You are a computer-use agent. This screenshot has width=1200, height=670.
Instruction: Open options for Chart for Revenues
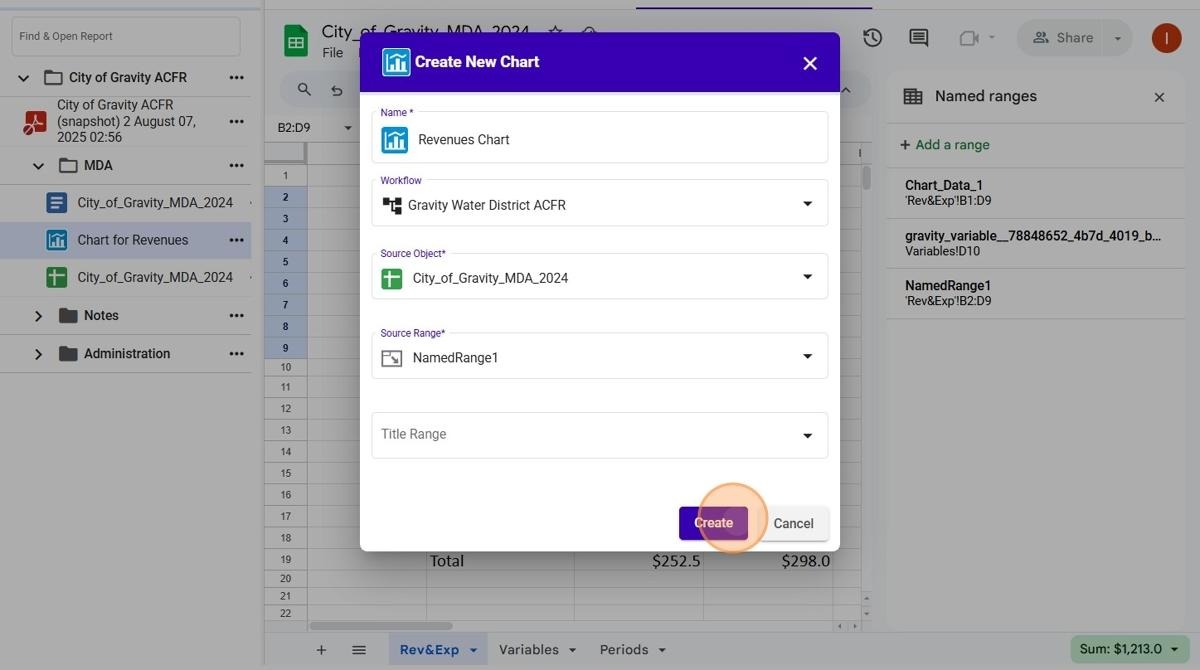coord(236,240)
